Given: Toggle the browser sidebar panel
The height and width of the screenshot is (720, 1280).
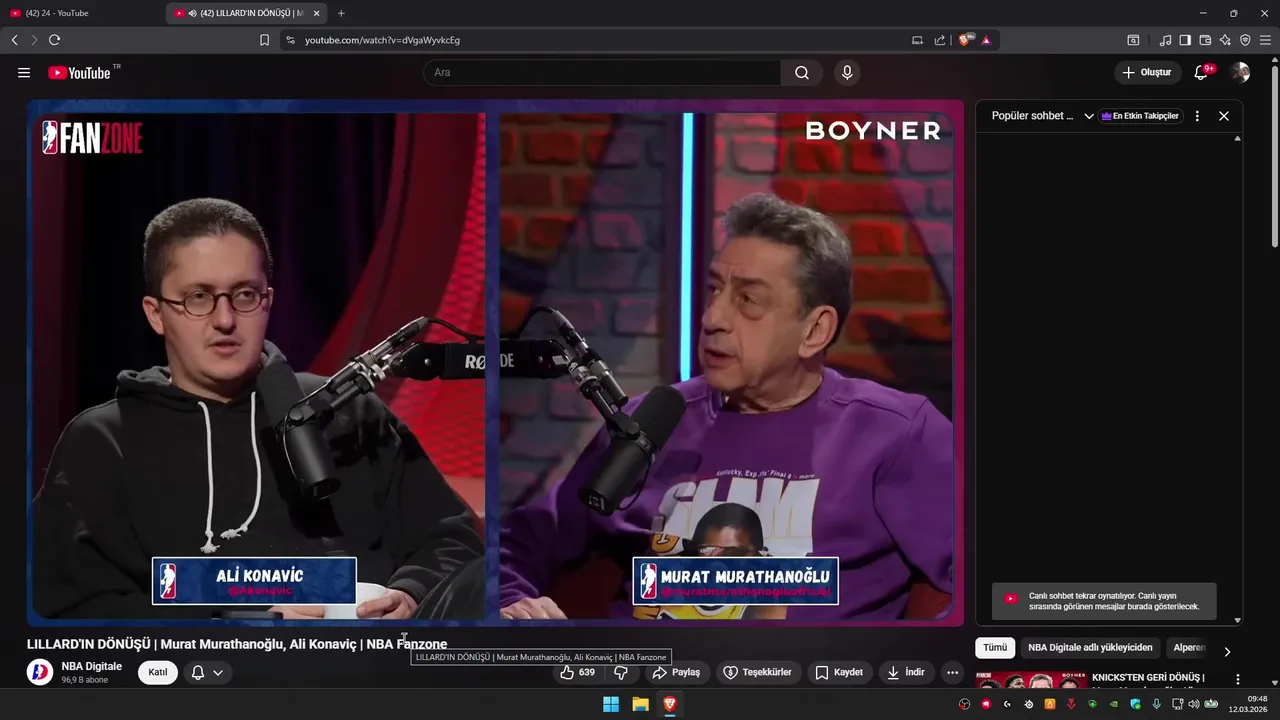Looking at the screenshot, I should [1185, 40].
